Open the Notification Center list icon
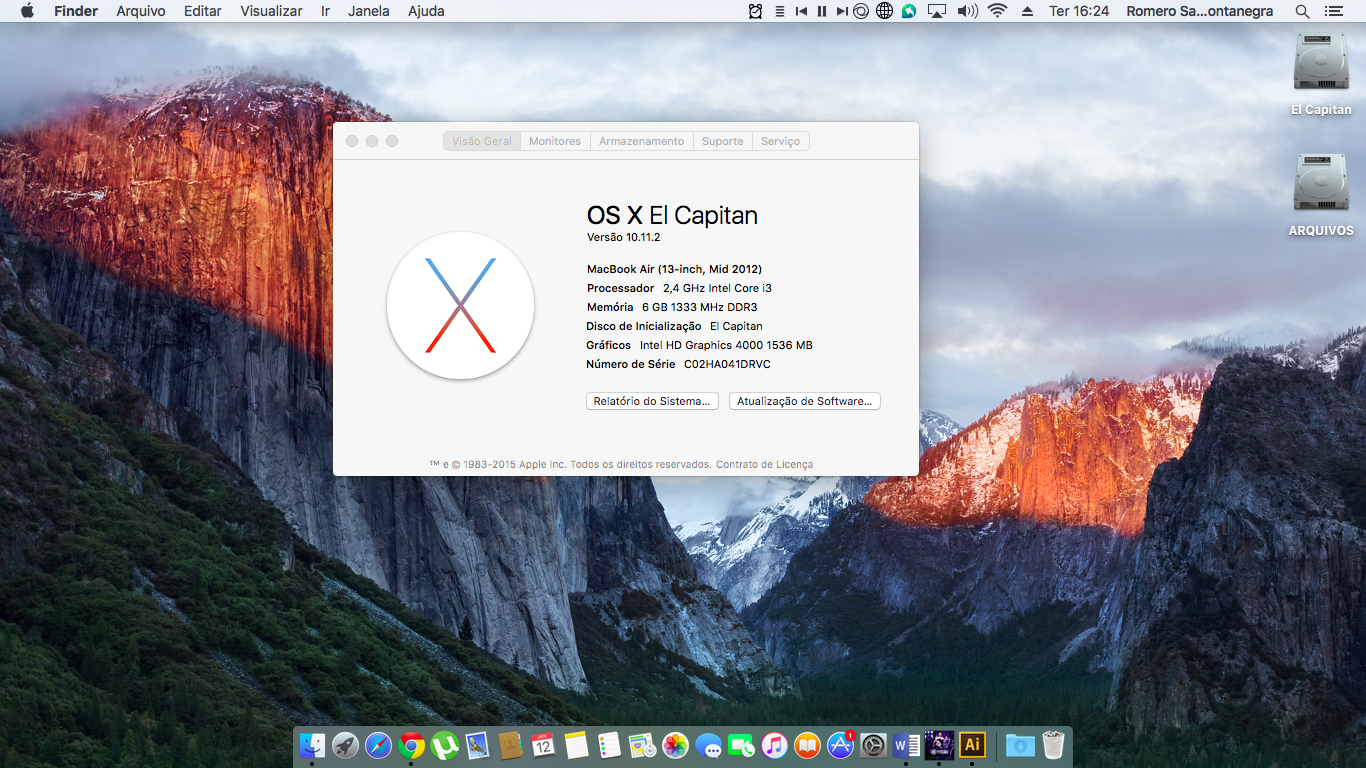 [1333, 11]
